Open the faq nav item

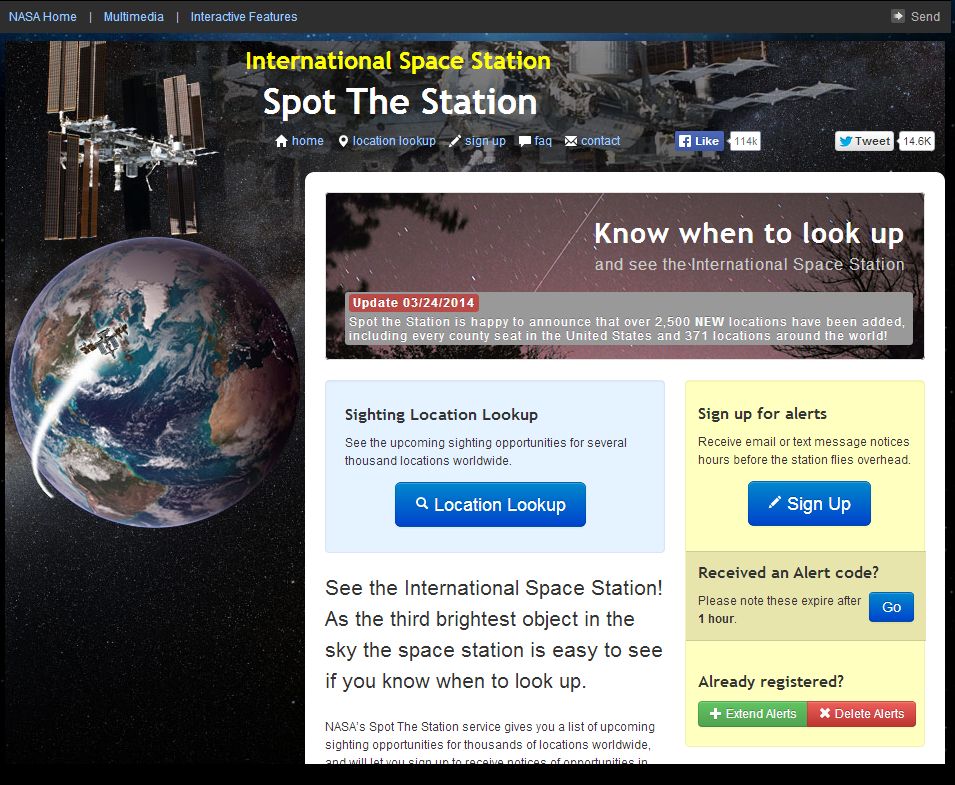543,141
